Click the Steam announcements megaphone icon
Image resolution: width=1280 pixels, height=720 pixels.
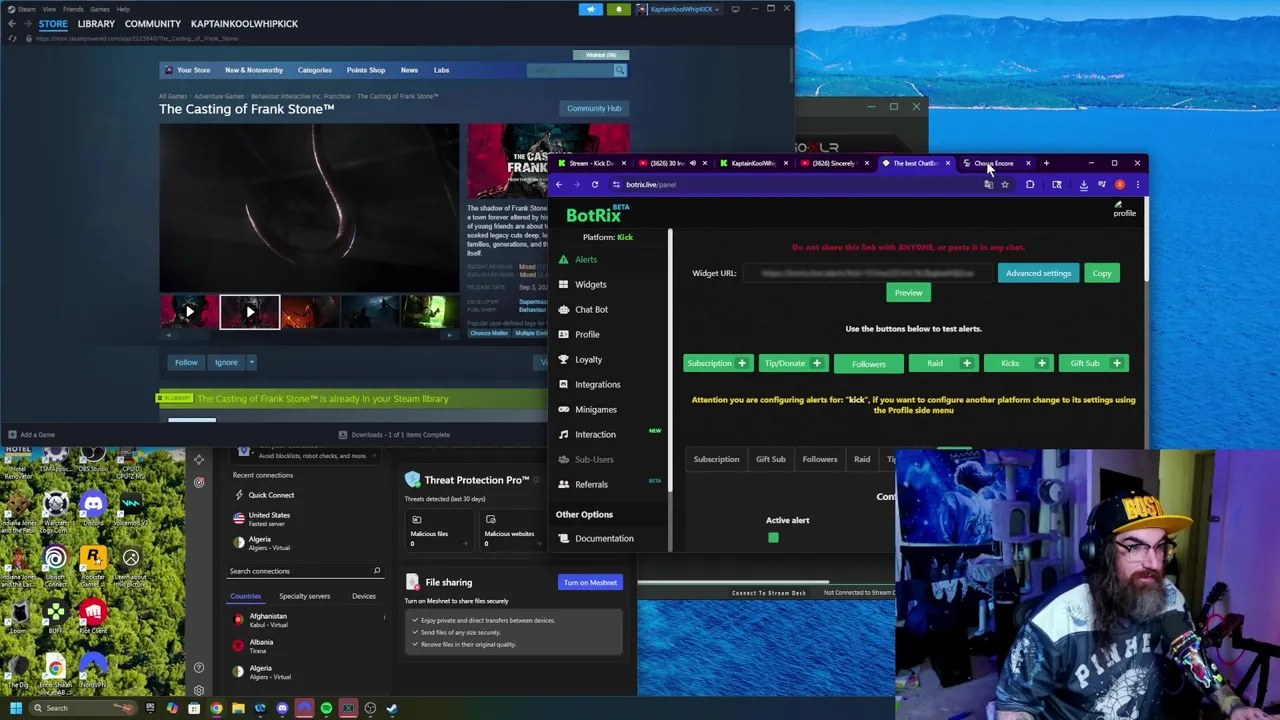(x=591, y=9)
